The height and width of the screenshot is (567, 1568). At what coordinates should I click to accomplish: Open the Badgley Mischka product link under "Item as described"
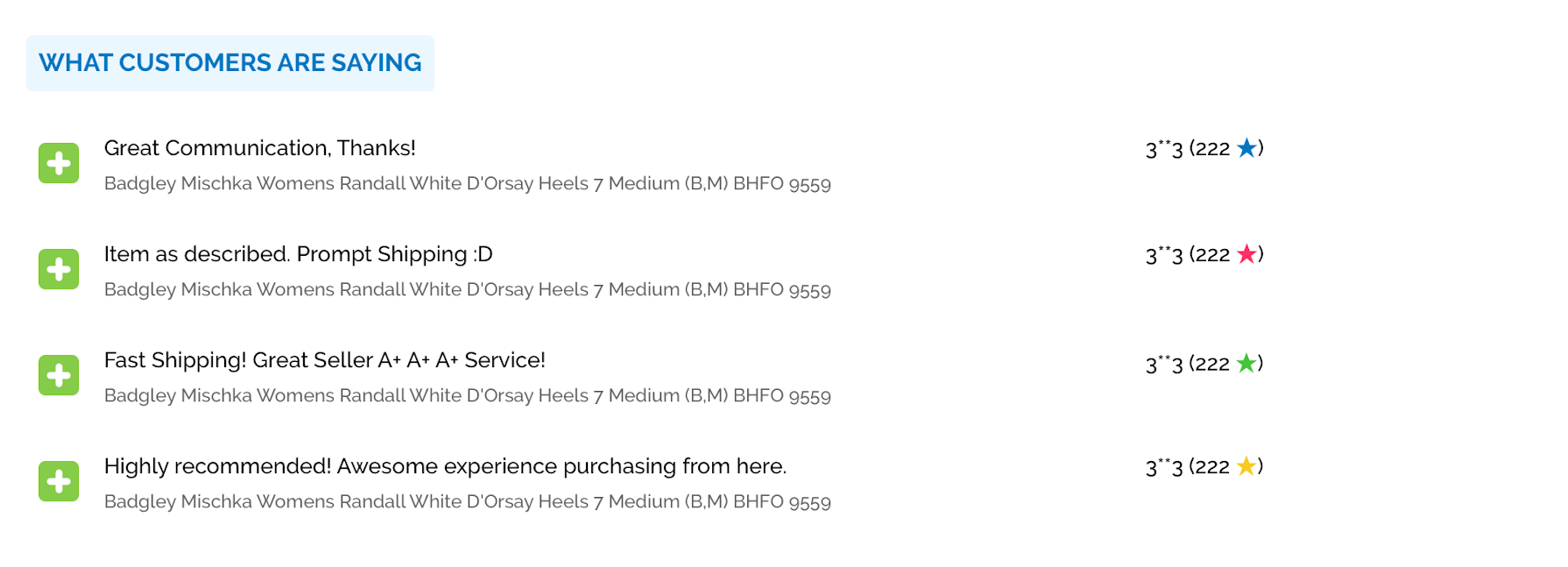(467, 290)
